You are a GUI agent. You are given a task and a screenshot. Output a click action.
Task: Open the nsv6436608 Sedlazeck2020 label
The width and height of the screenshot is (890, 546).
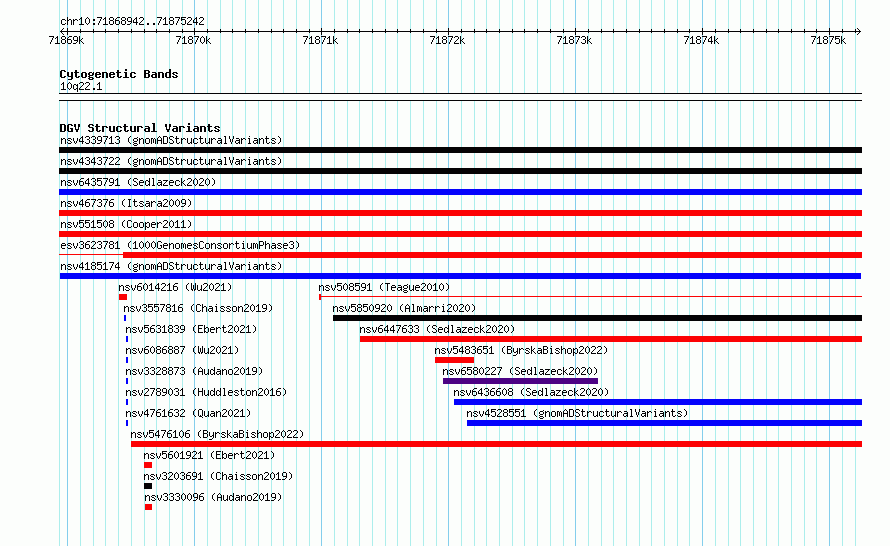(531, 392)
